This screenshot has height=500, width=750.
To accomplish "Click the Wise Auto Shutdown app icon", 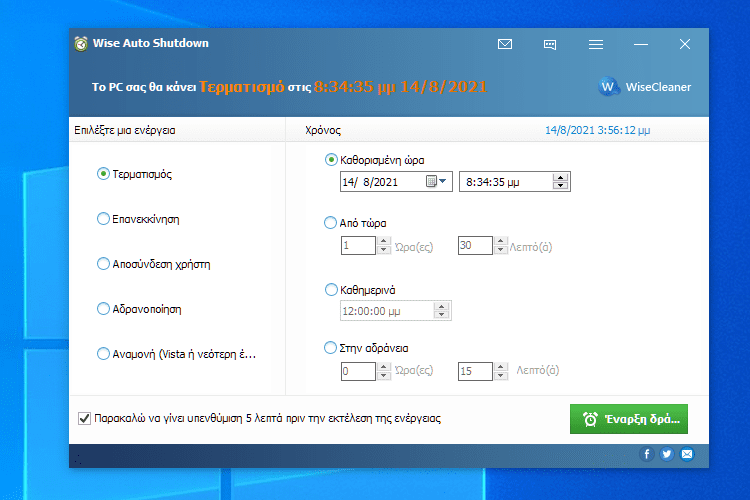I will (x=80, y=44).
